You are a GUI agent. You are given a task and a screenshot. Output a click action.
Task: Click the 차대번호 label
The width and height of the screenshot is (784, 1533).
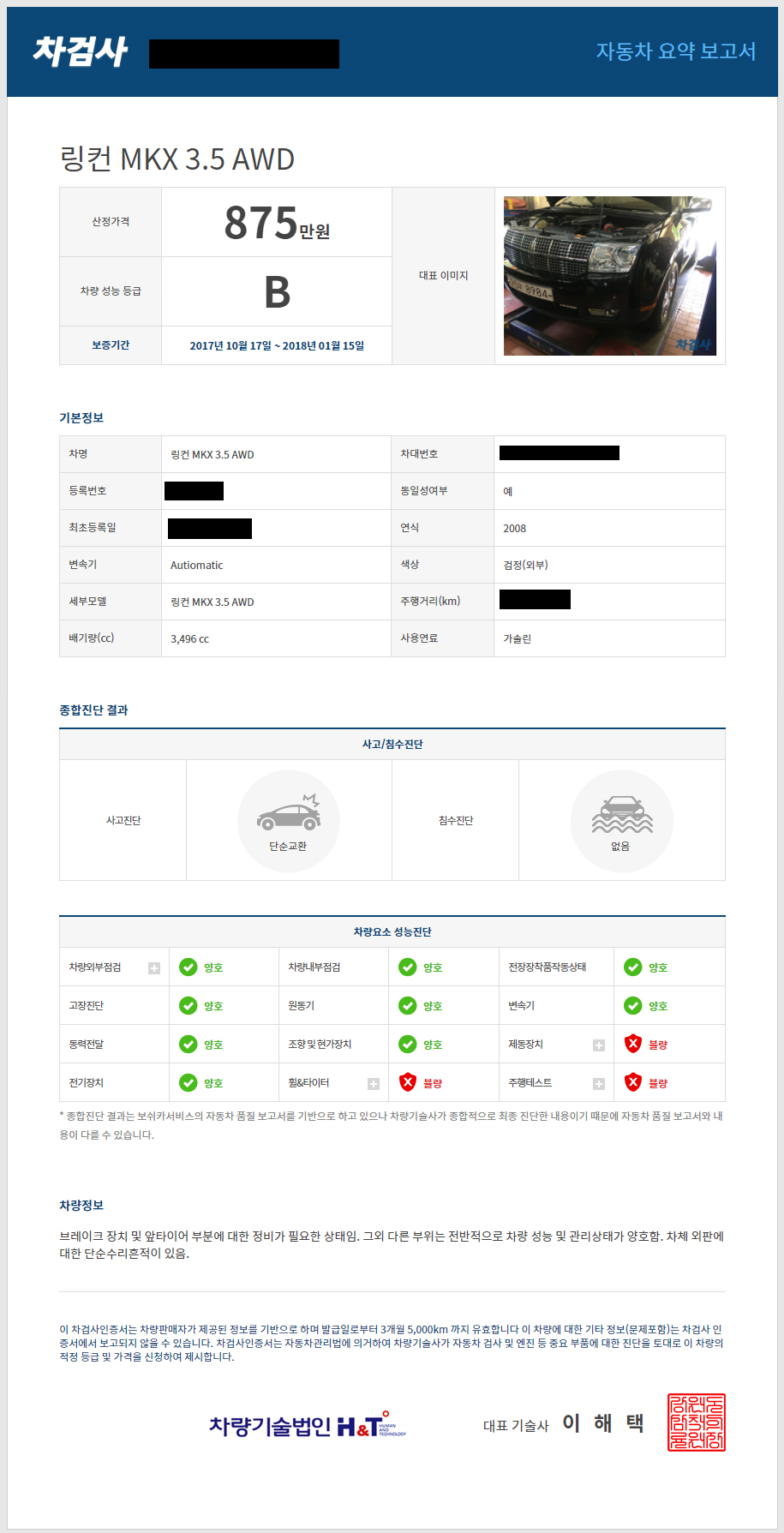point(420,454)
